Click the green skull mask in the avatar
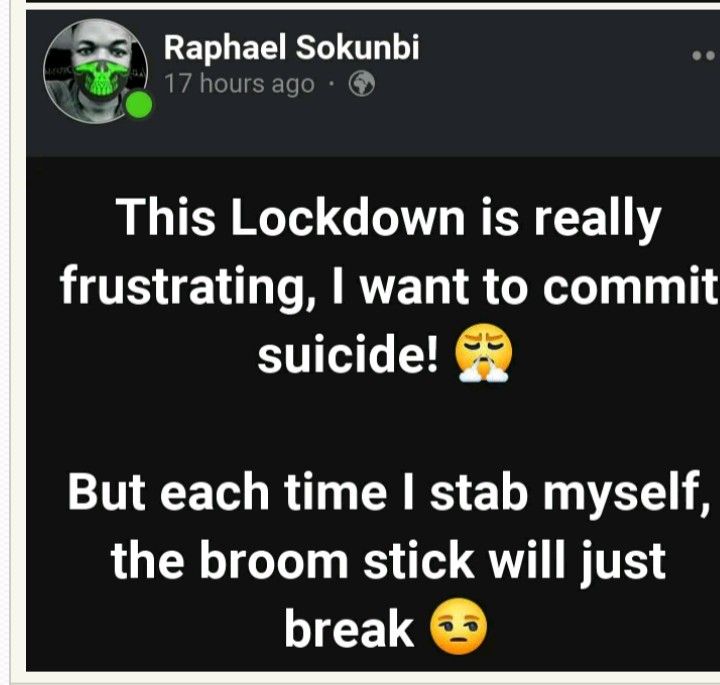Screen dimensions: 720x685 (101, 79)
